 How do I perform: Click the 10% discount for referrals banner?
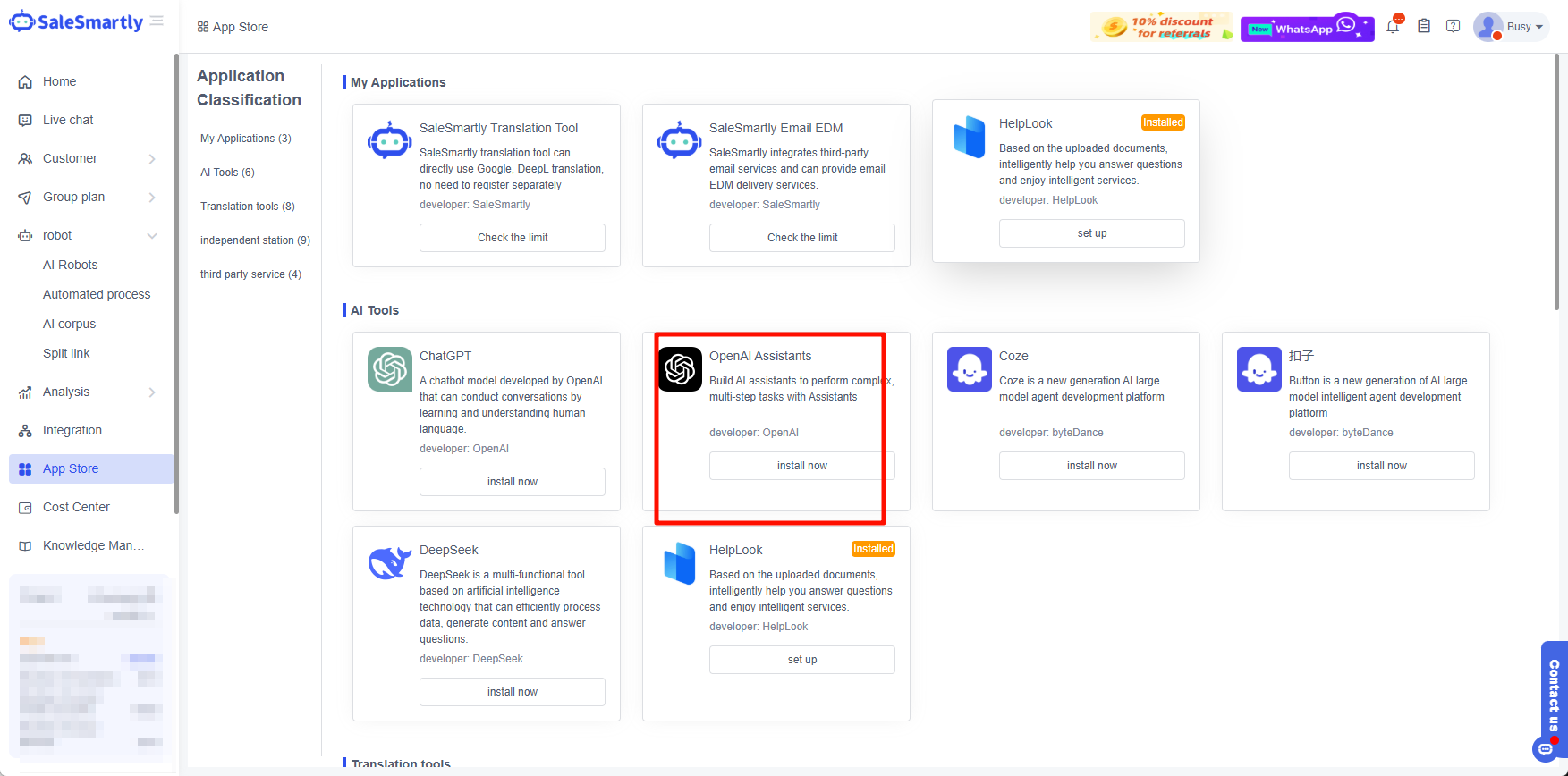(x=1161, y=28)
